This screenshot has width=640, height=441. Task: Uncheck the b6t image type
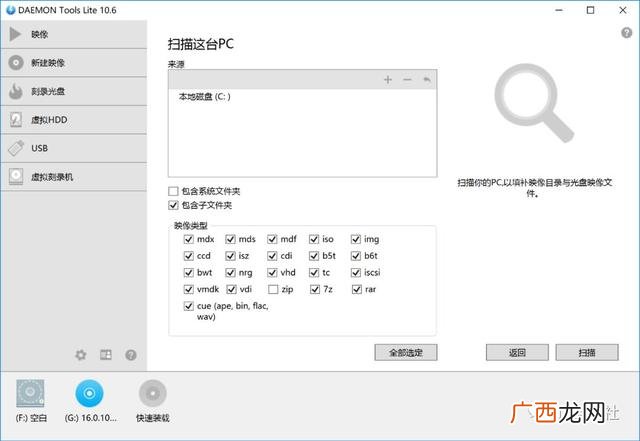click(x=356, y=256)
